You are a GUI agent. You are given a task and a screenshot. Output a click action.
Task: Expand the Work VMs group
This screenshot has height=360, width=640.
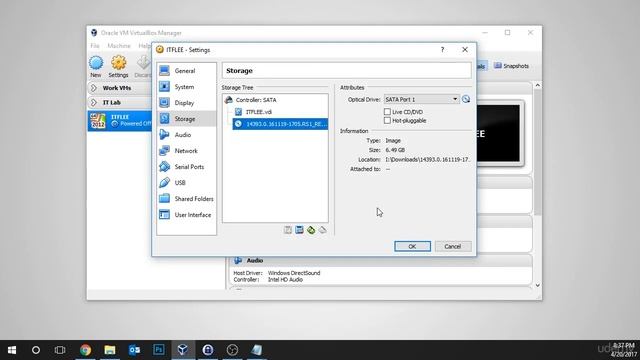(x=93, y=88)
